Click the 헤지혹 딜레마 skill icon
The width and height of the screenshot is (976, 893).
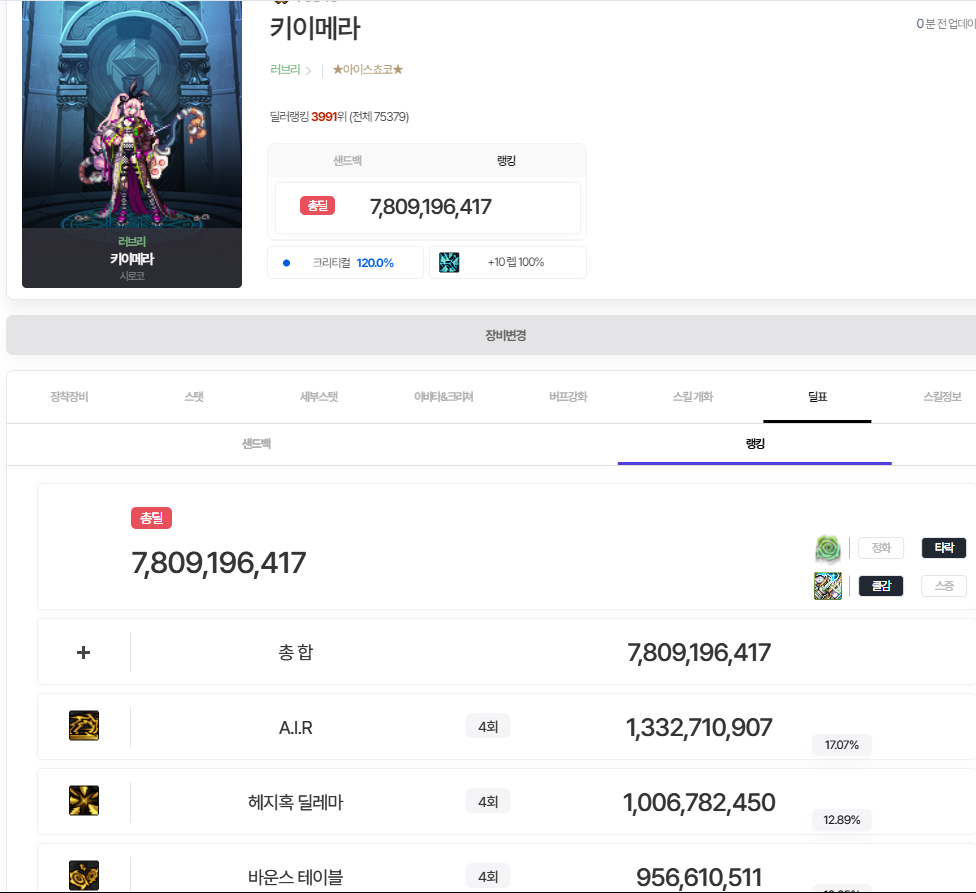(84, 801)
